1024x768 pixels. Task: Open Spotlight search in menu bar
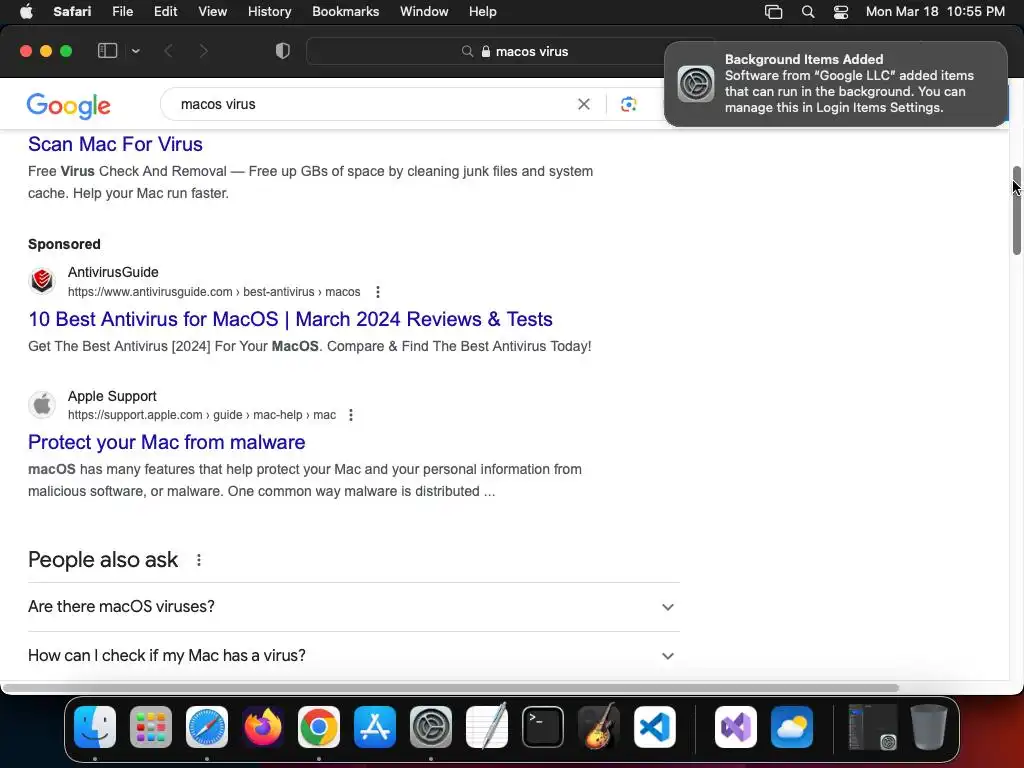click(x=808, y=12)
